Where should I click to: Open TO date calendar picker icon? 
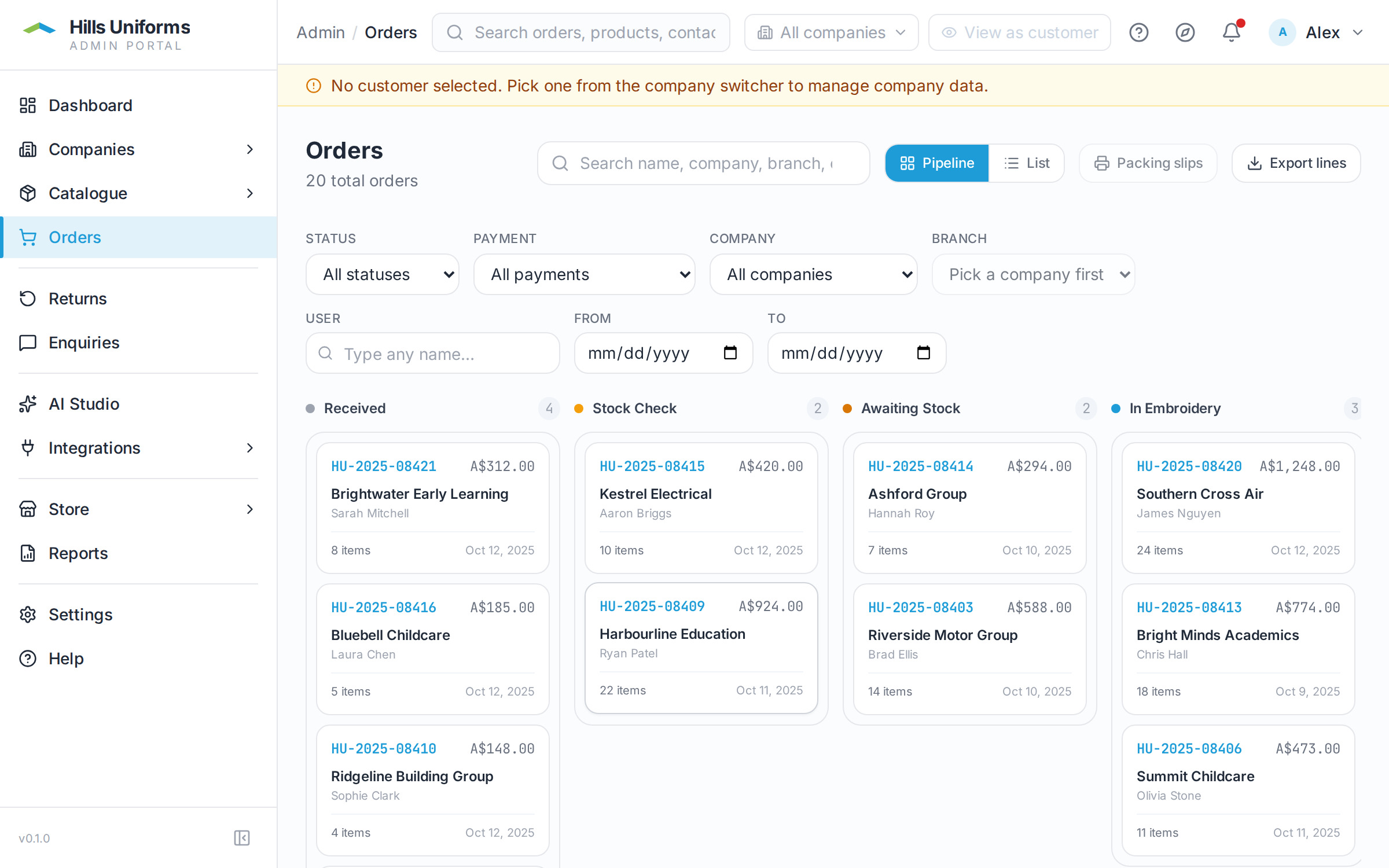924,352
